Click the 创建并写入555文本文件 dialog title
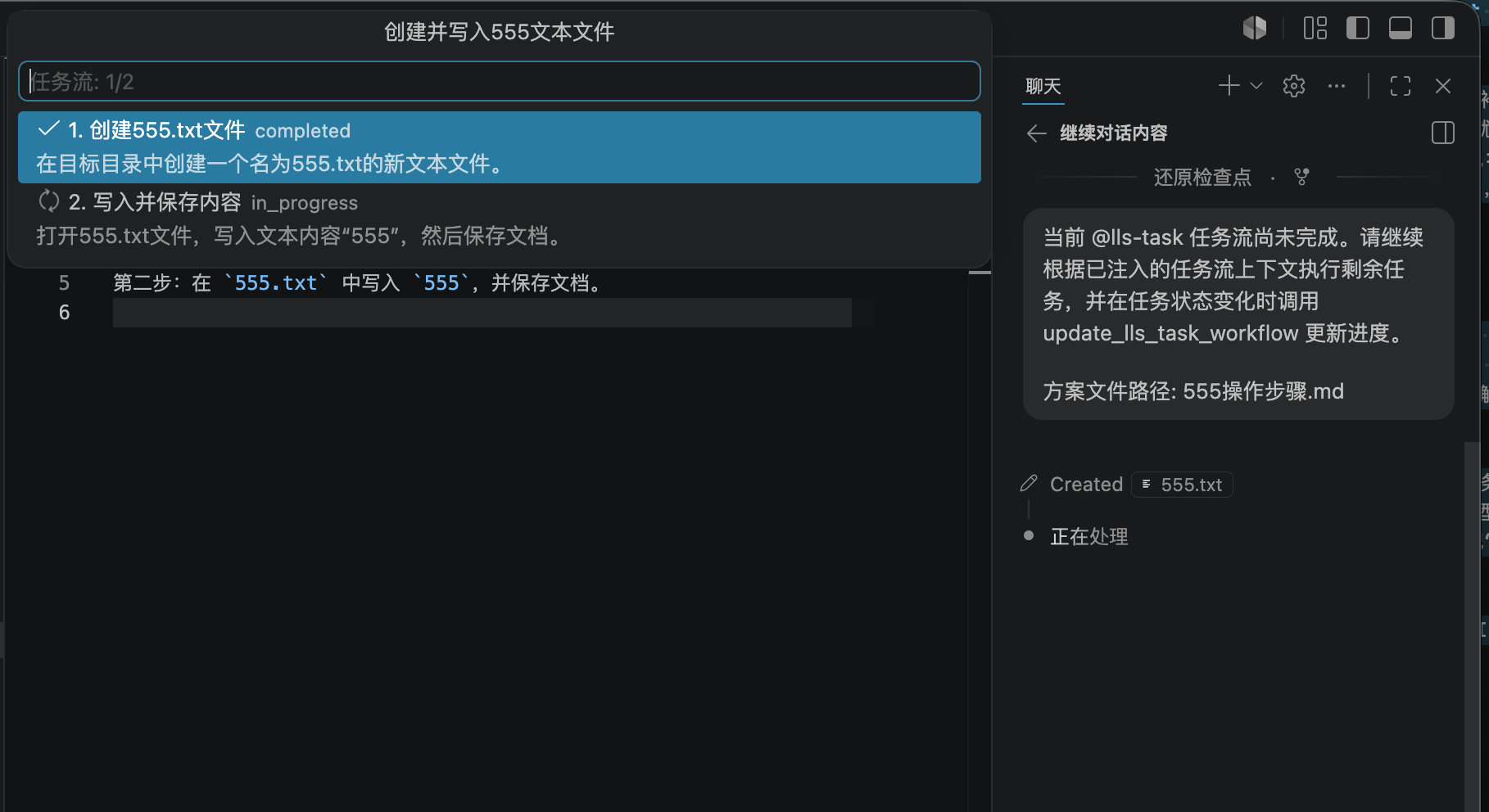Screen dimensions: 1489x812 [500, 32]
